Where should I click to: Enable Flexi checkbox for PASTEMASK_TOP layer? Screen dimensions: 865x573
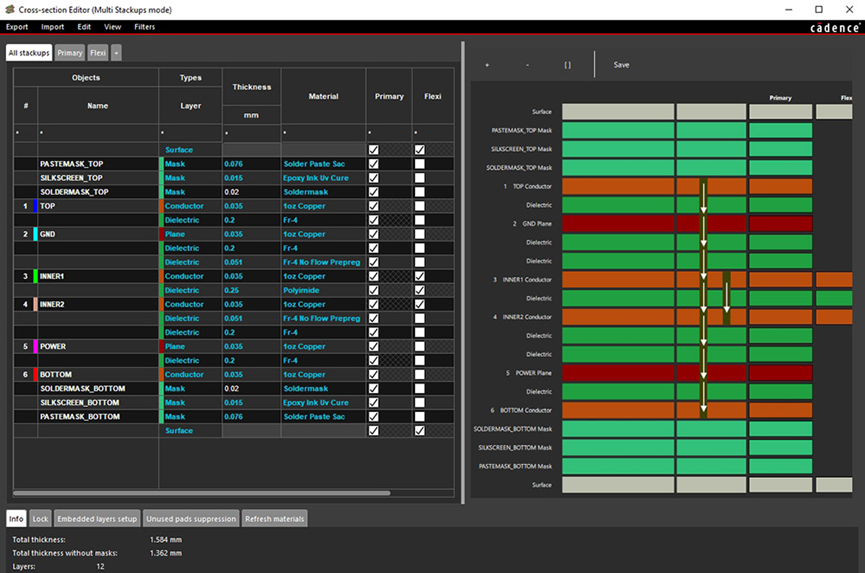[420, 164]
